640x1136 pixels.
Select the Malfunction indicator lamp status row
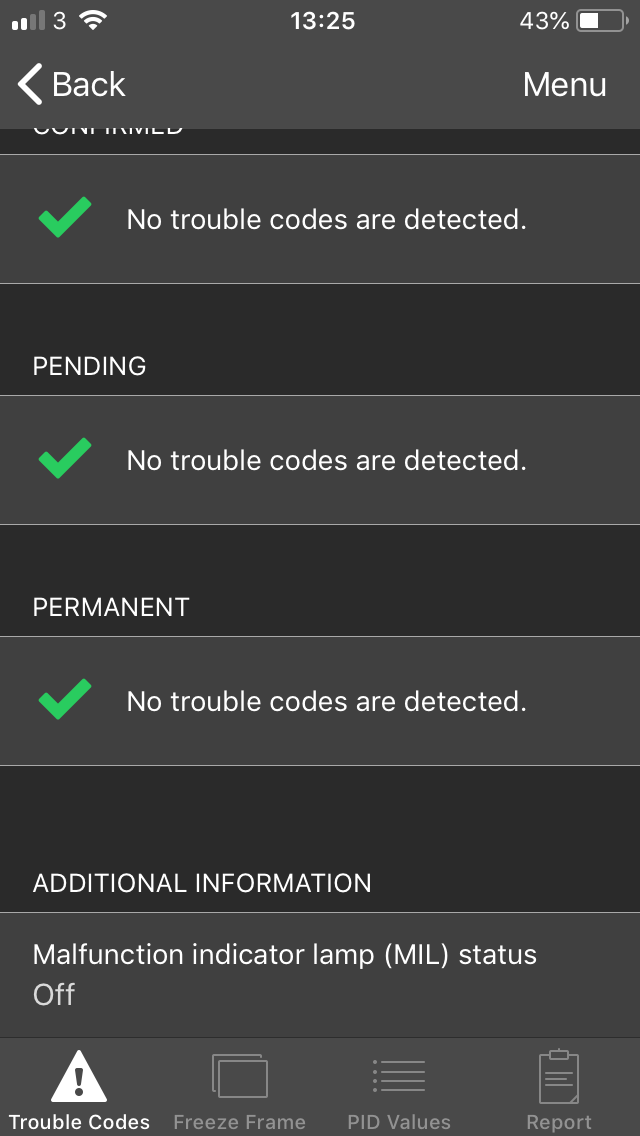[x=320, y=975]
